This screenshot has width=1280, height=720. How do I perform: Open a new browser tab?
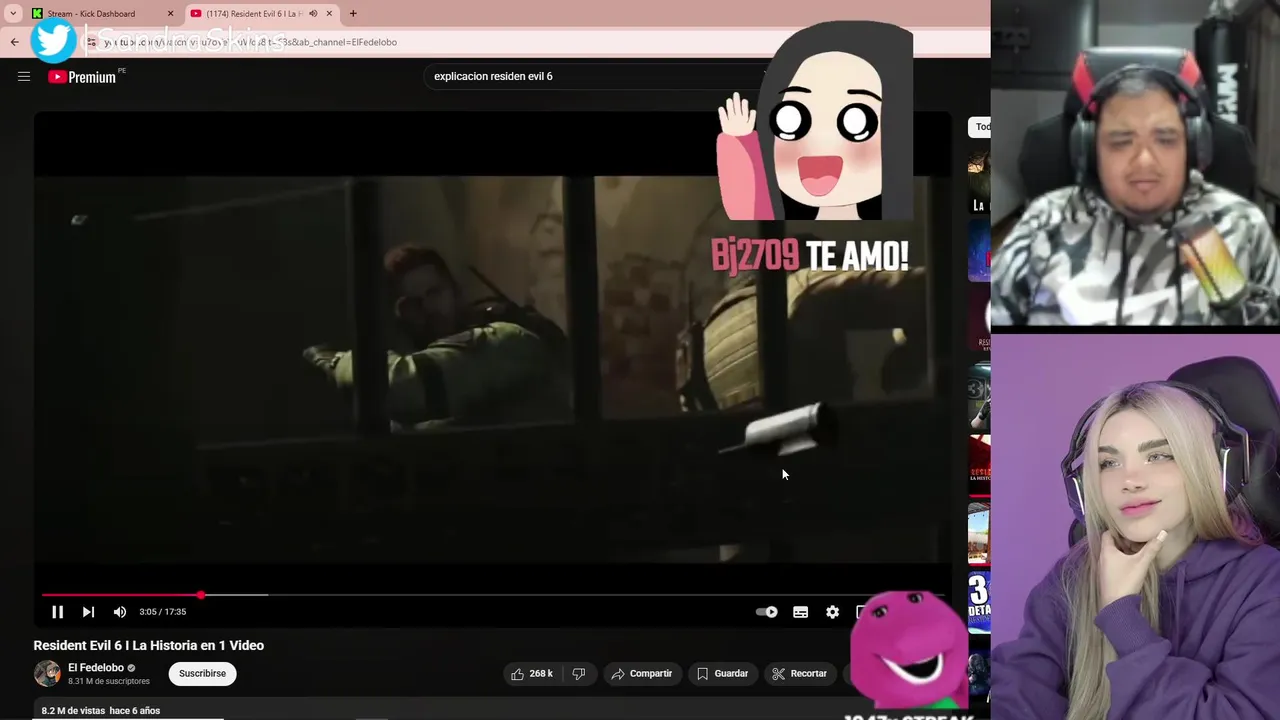click(353, 14)
